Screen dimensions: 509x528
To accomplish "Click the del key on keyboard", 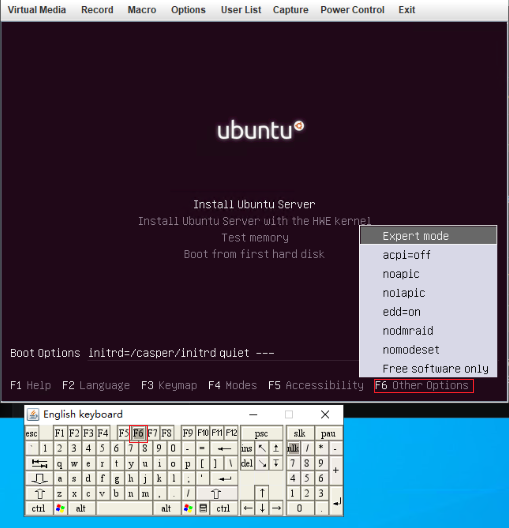I will click(247, 464).
